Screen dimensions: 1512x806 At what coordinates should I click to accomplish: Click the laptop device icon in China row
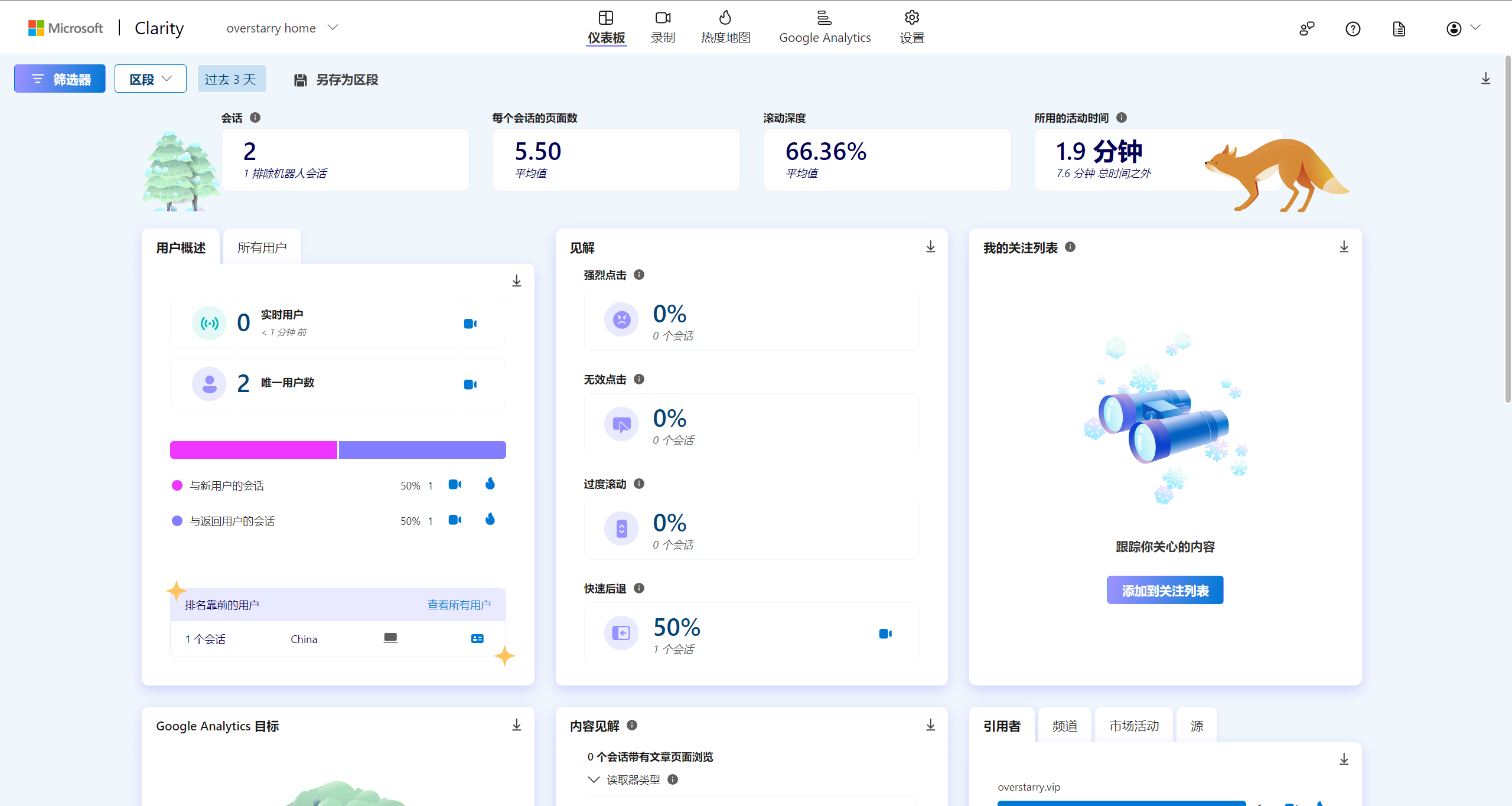tap(390, 638)
